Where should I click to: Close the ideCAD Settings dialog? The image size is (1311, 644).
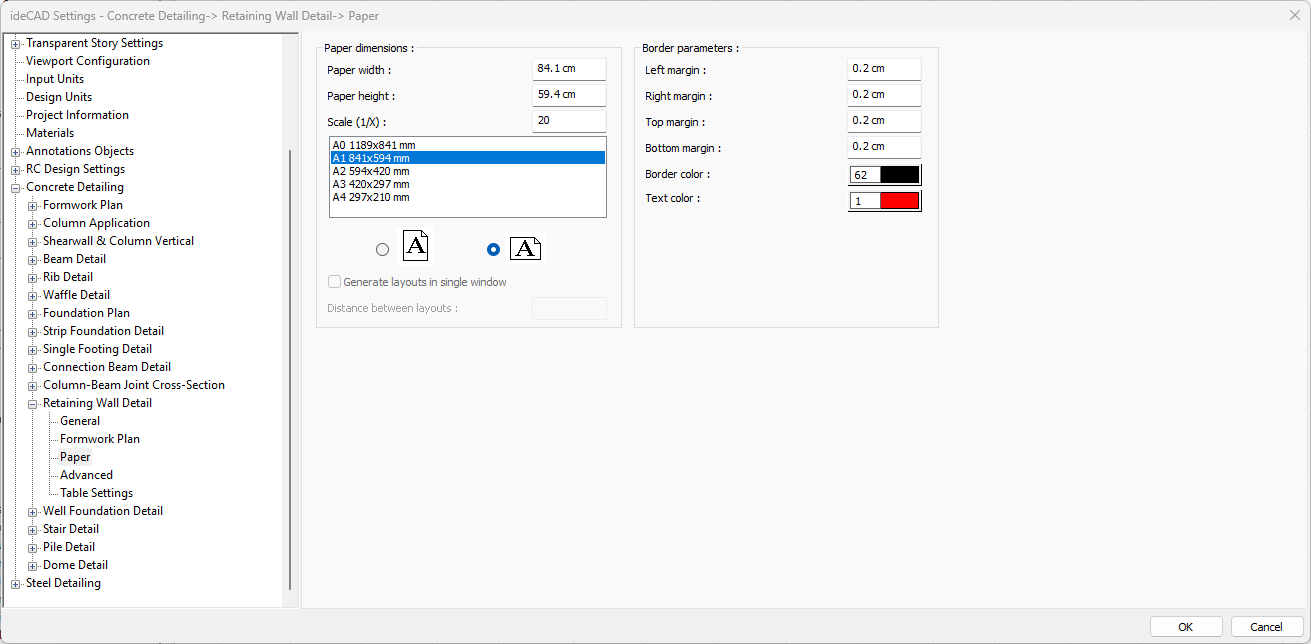coord(1295,15)
